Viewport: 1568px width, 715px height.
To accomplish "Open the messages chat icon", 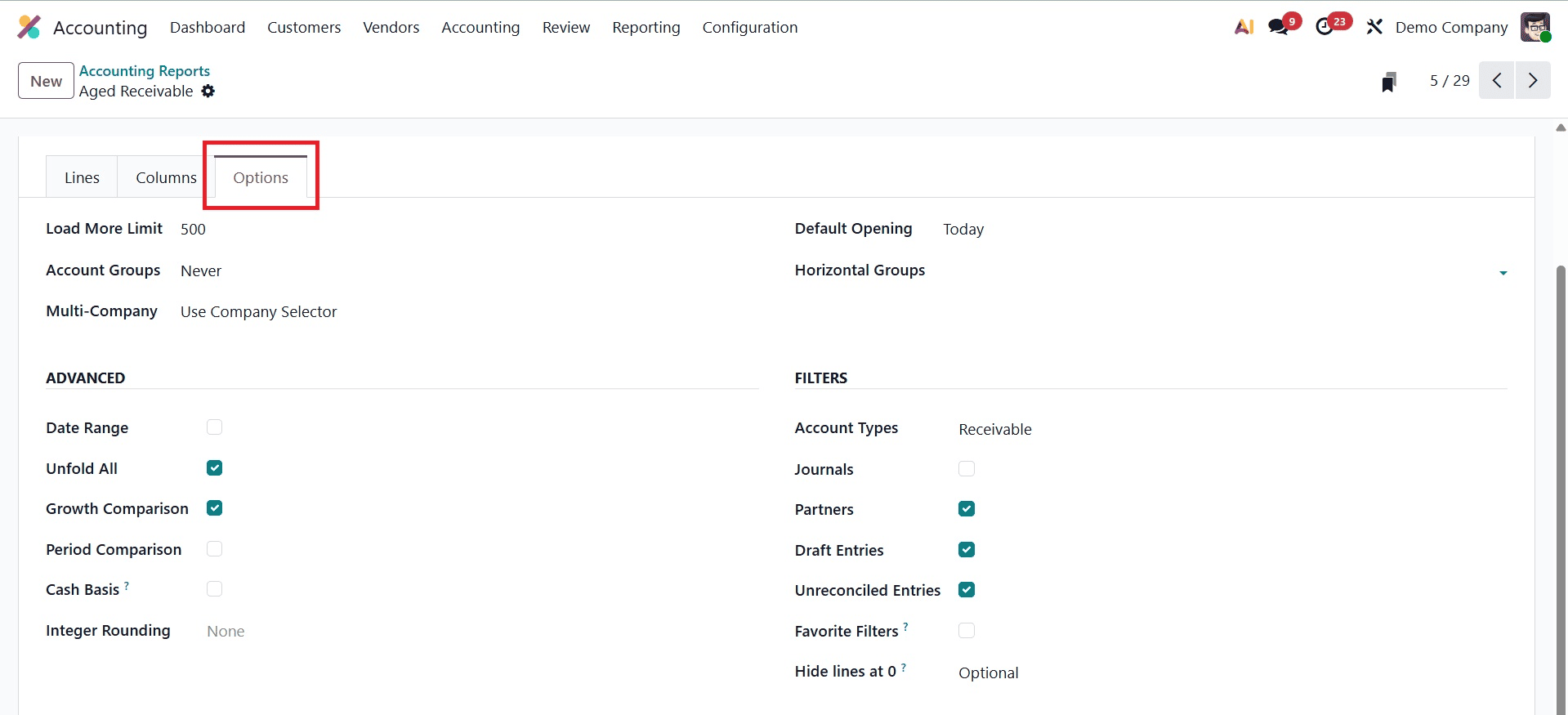I will pos(1278,27).
